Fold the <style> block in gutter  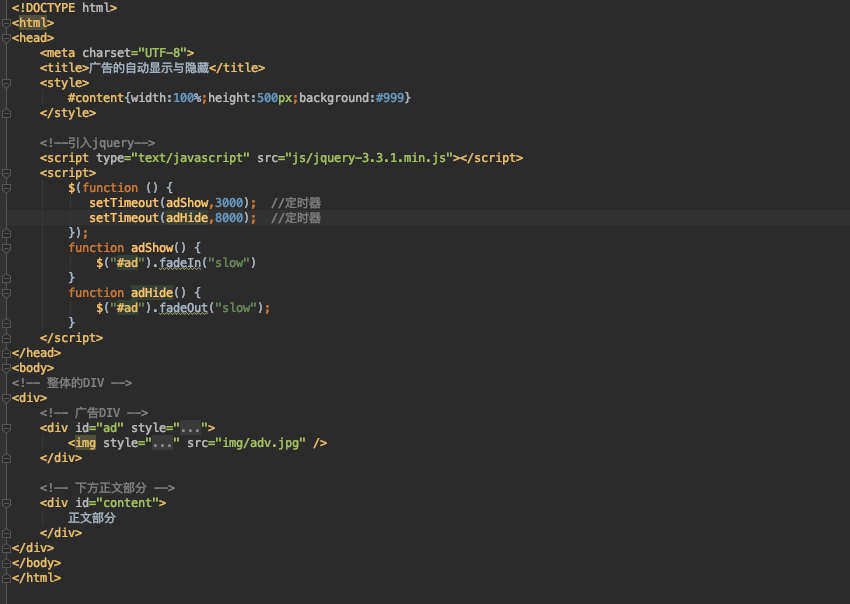[x=7, y=83]
